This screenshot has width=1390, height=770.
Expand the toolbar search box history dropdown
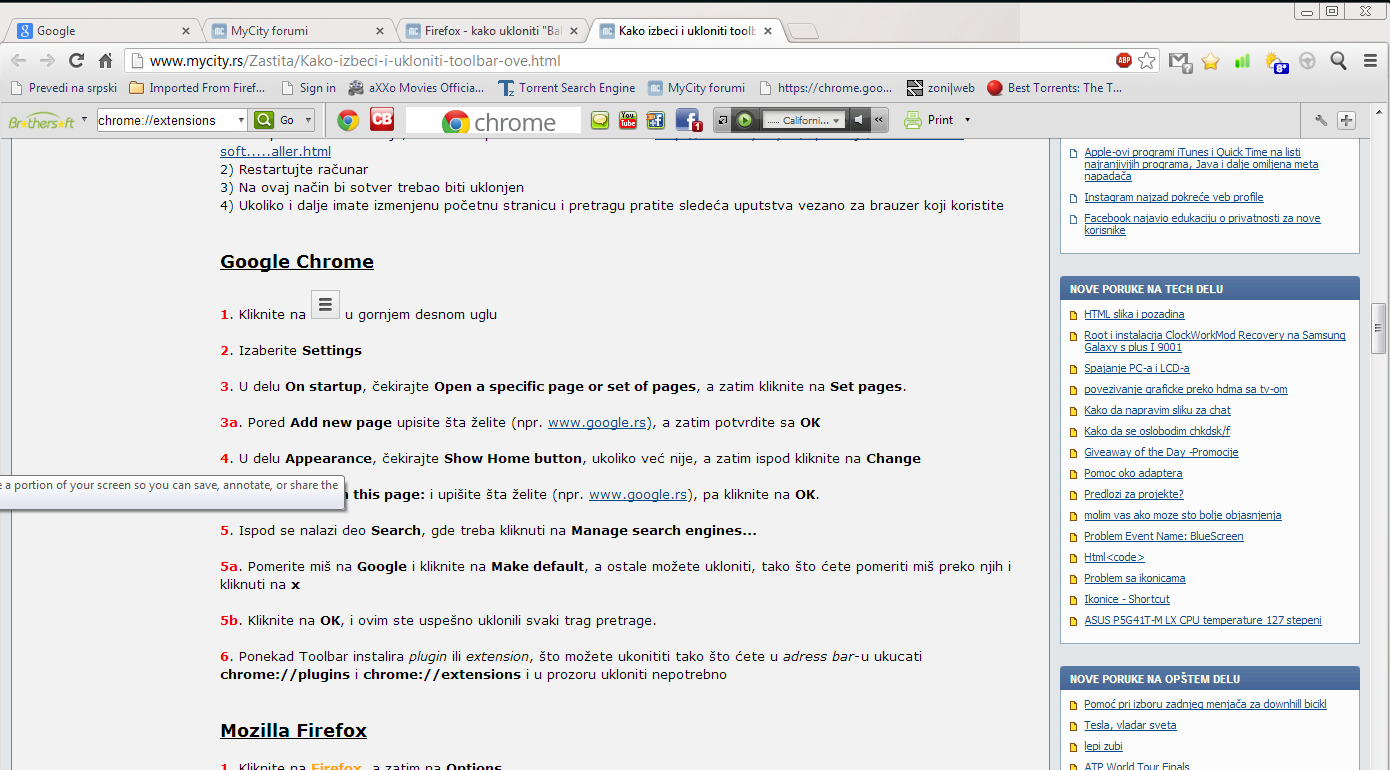tap(240, 121)
